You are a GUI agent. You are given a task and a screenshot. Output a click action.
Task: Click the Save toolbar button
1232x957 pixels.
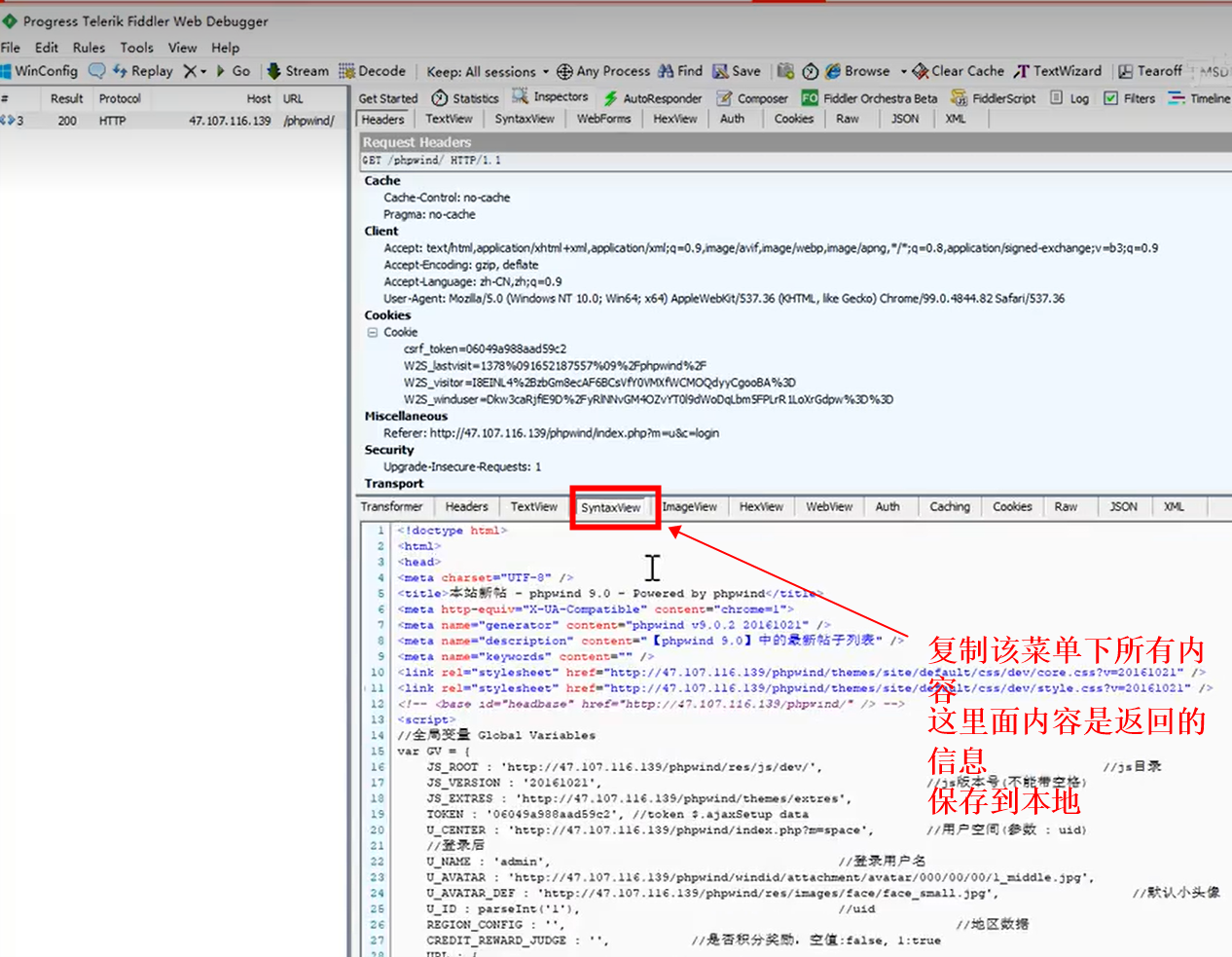(x=737, y=71)
